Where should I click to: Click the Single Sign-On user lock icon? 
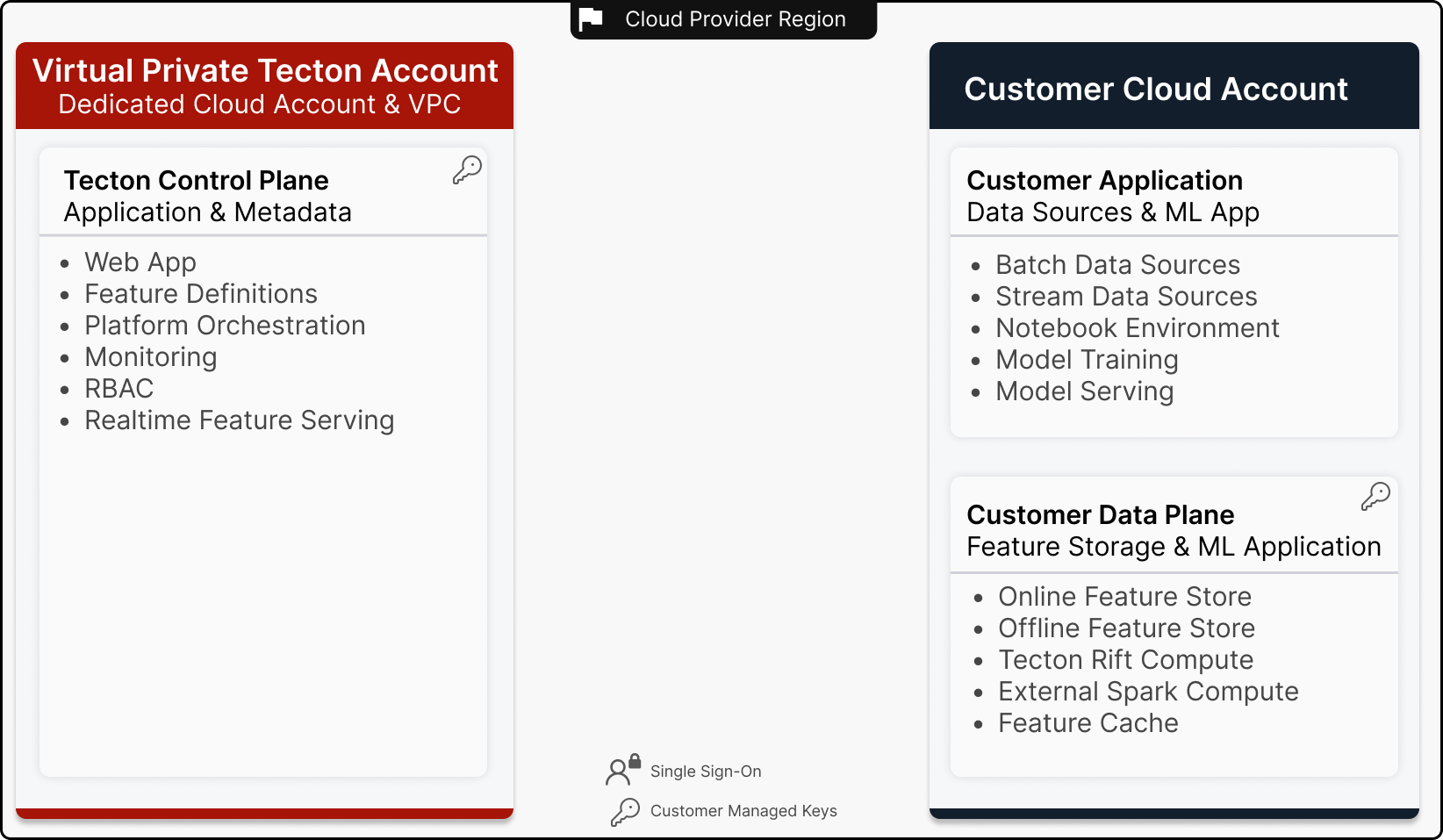pos(623,770)
